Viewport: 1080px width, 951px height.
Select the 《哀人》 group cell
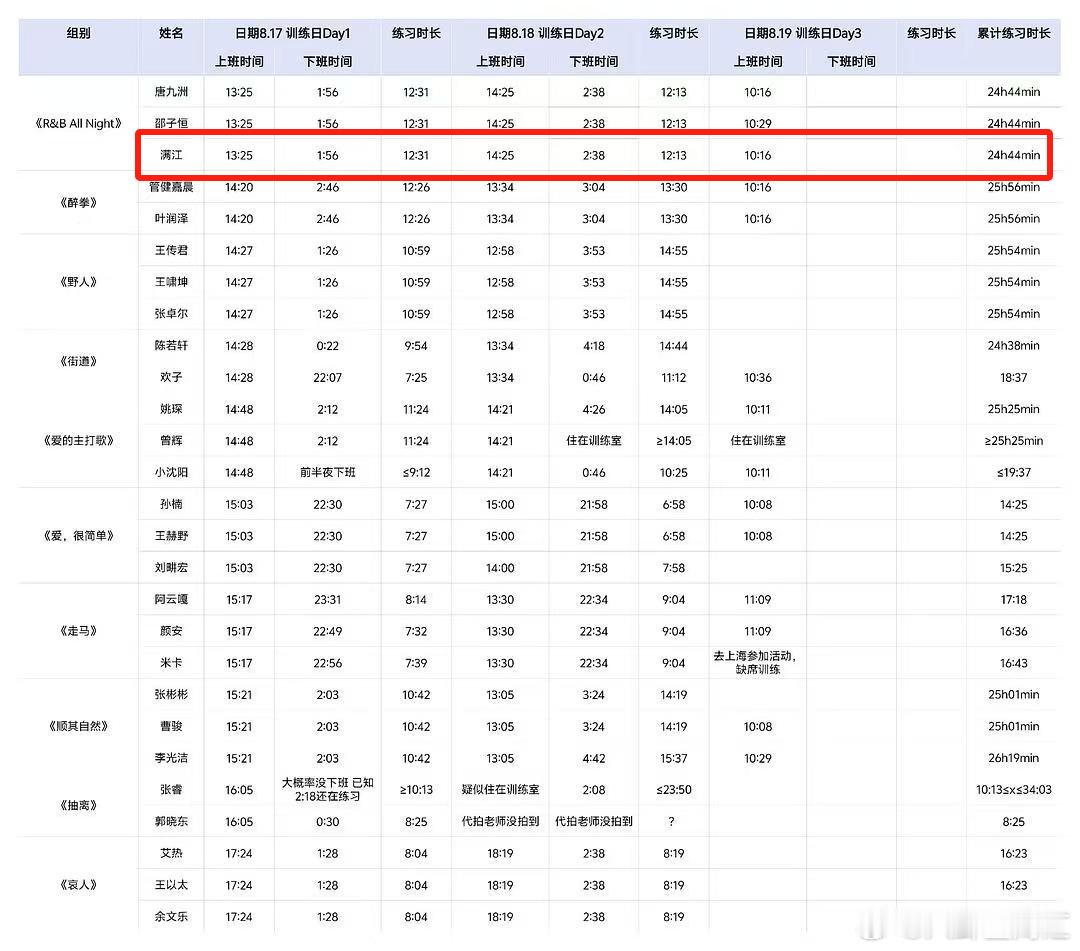coord(79,885)
